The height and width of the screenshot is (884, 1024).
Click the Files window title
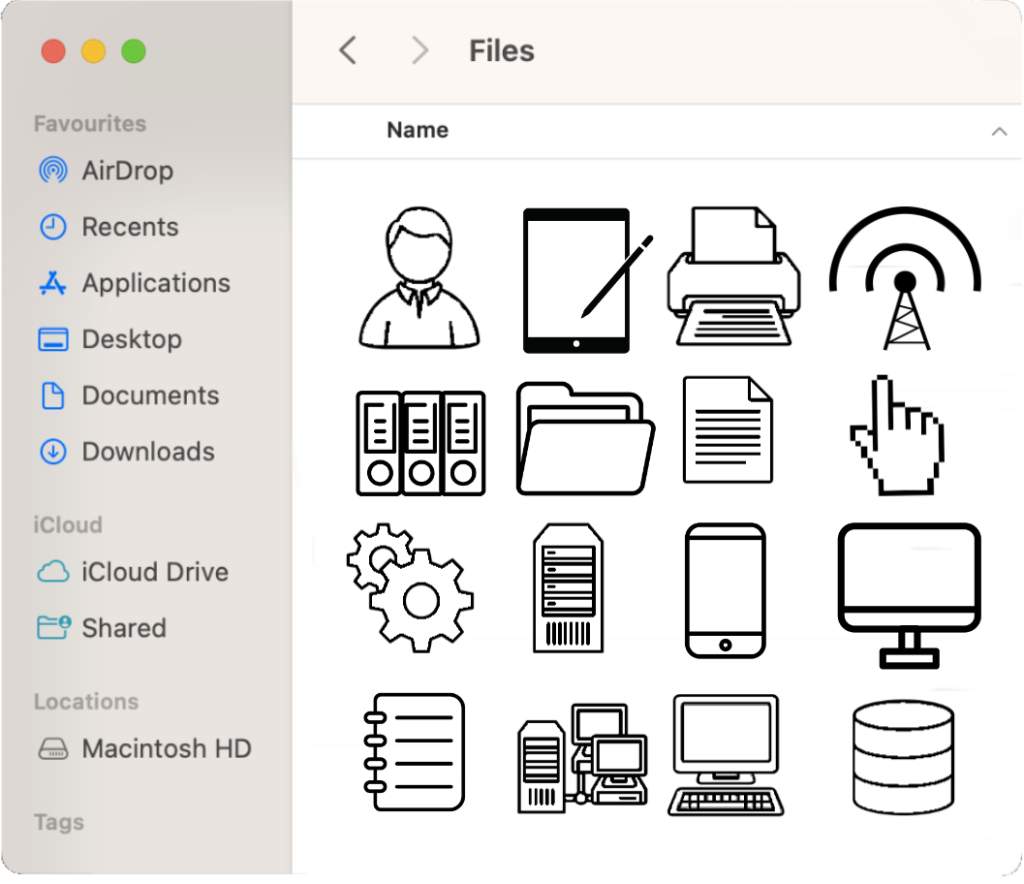click(502, 51)
